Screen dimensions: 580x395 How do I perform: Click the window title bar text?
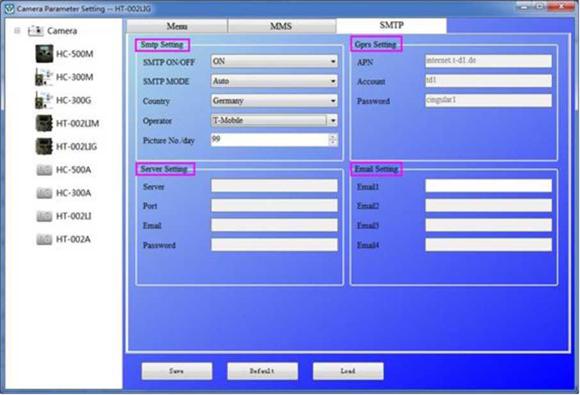click(84, 9)
